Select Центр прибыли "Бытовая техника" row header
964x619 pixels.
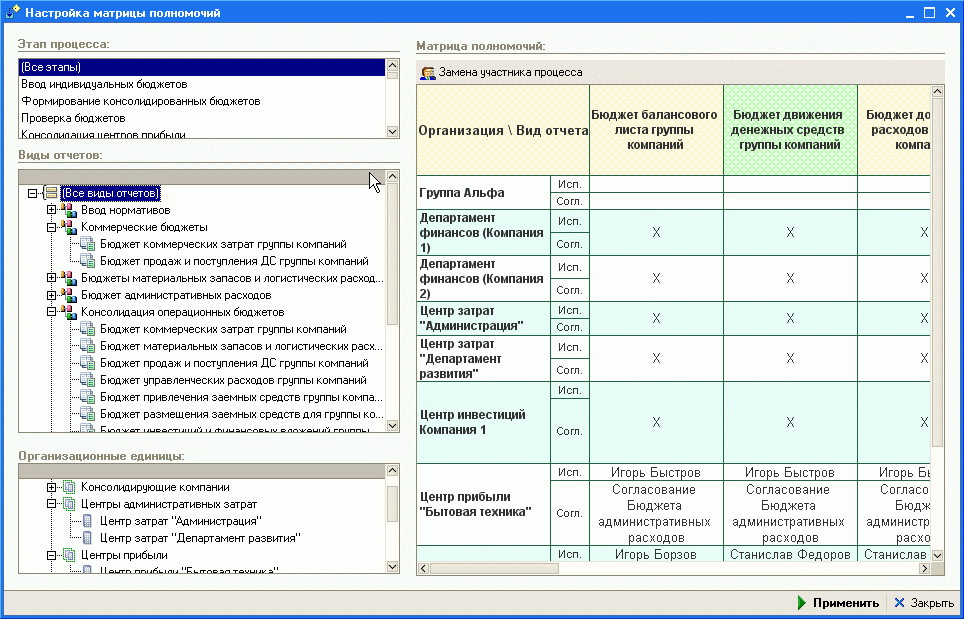coord(483,505)
